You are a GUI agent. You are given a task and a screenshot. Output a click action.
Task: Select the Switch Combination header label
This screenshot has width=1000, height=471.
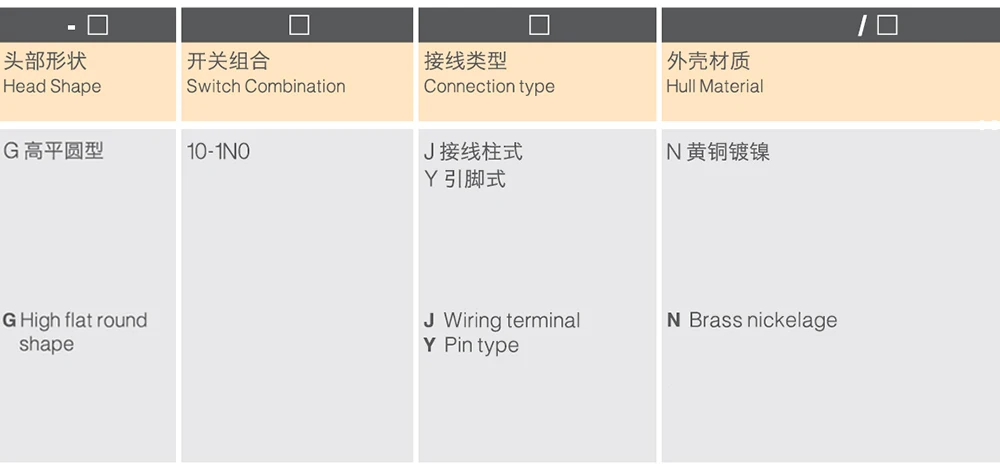click(266, 87)
